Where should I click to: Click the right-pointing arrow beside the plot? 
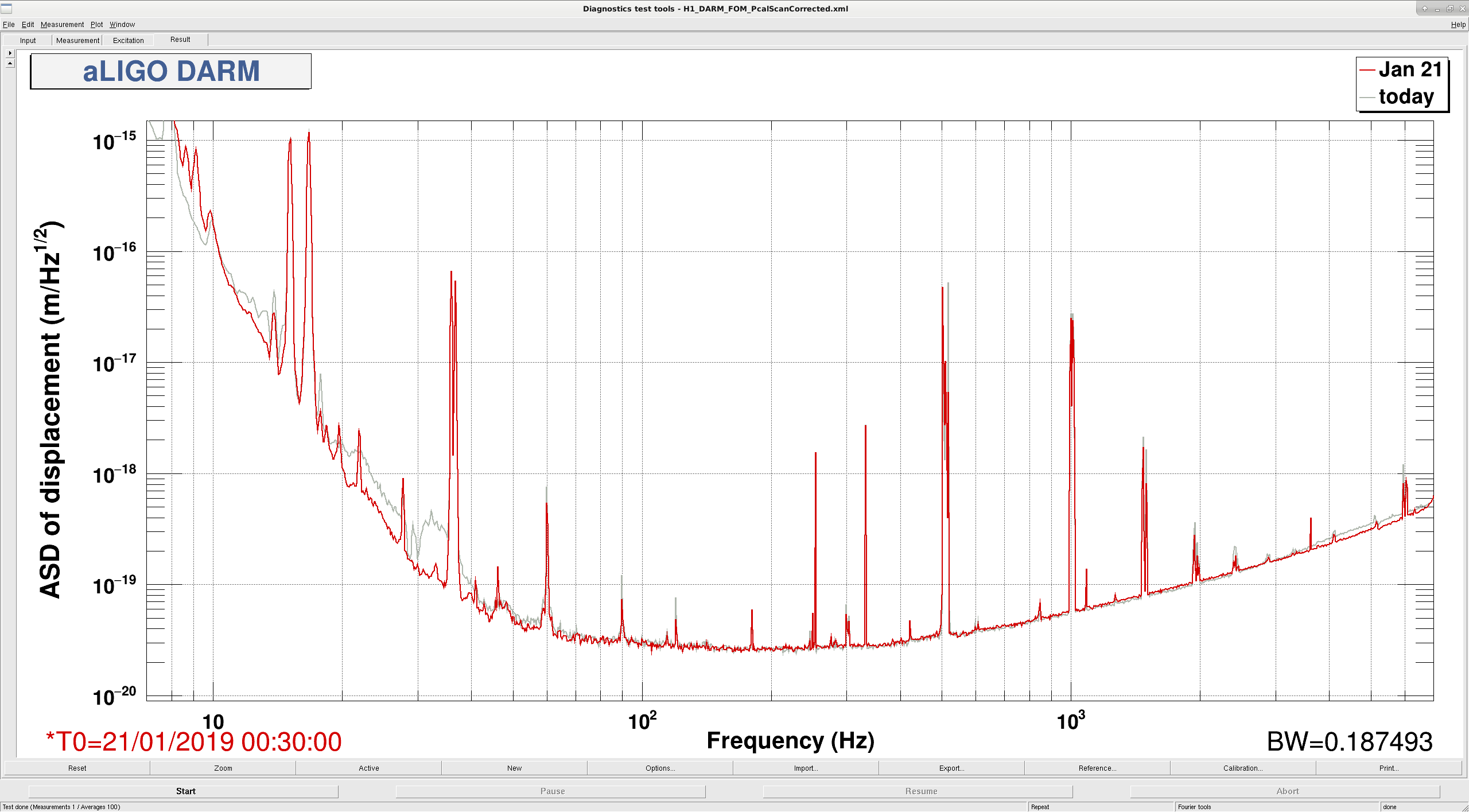[x=10, y=53]
